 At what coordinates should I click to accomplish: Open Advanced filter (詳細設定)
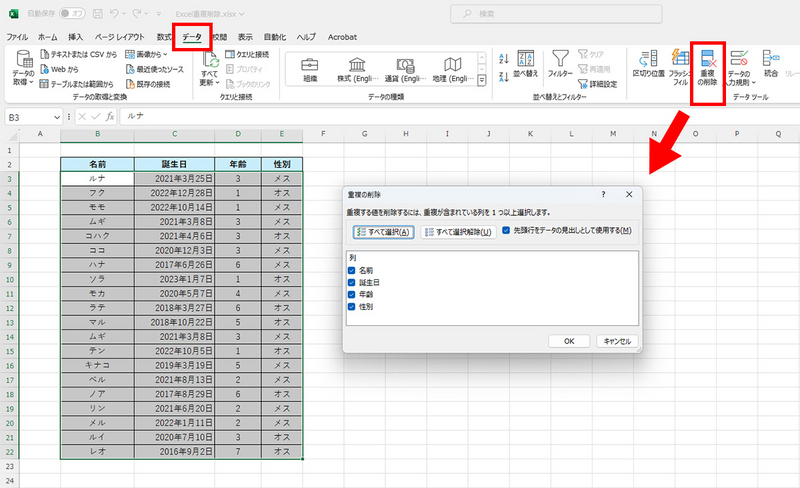coord(597,84)
